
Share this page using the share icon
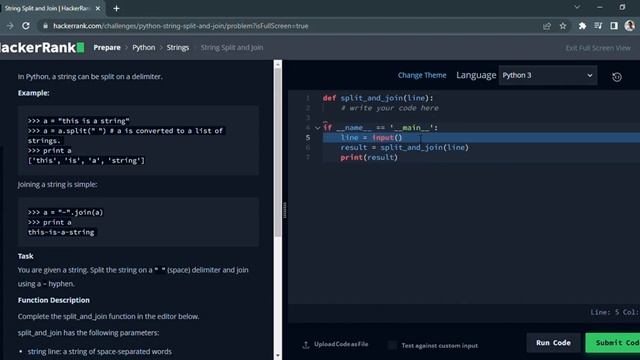[547, 26]
